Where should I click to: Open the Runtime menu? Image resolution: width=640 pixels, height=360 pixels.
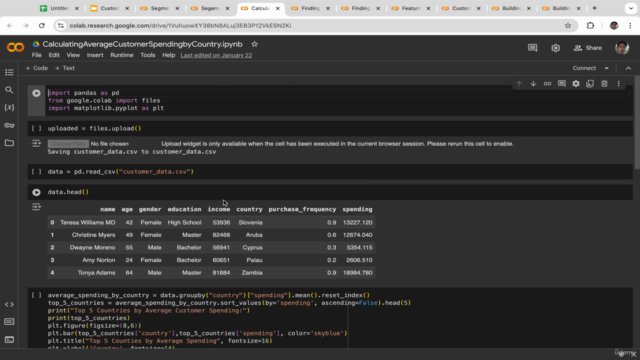click(x=122, y=55)
